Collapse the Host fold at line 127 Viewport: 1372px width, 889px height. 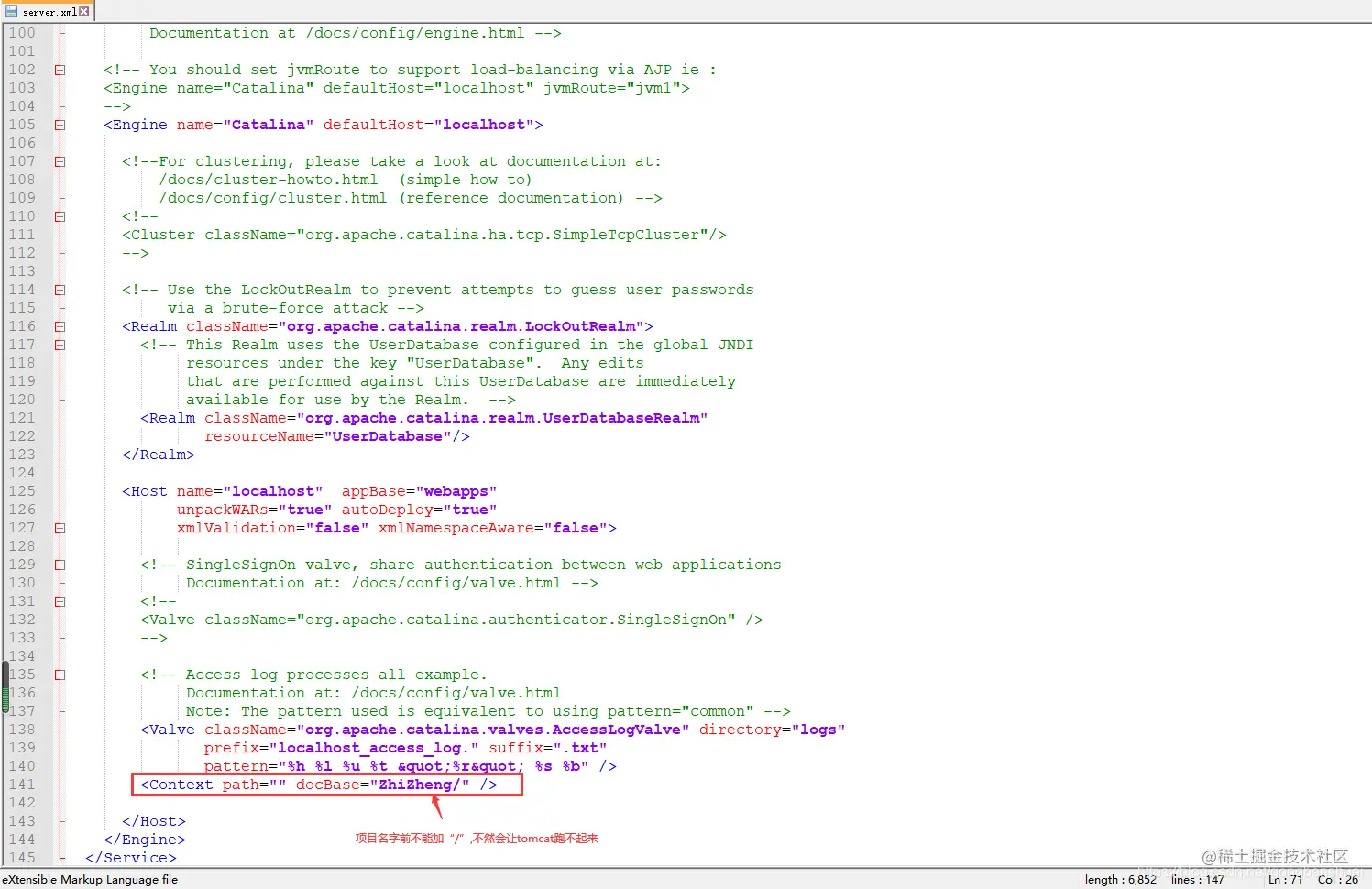click(x=60, y=528)
